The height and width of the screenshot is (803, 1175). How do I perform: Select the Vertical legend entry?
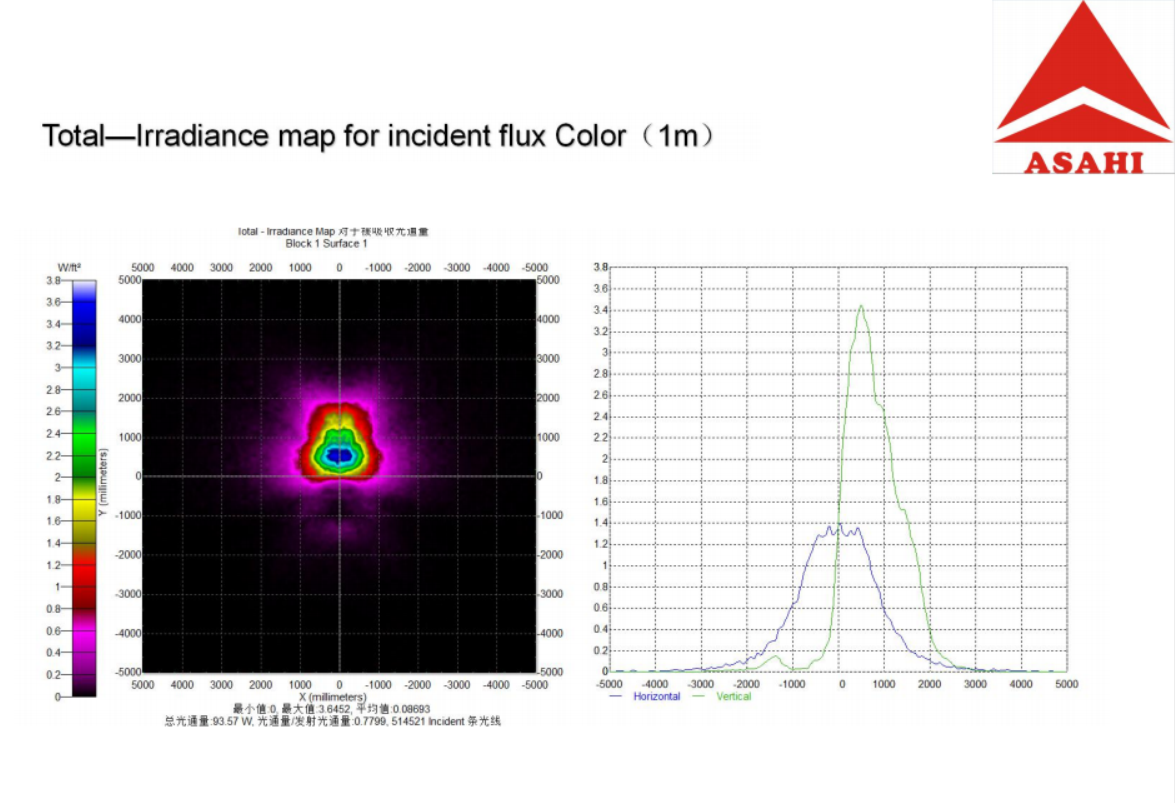point(733,696)
